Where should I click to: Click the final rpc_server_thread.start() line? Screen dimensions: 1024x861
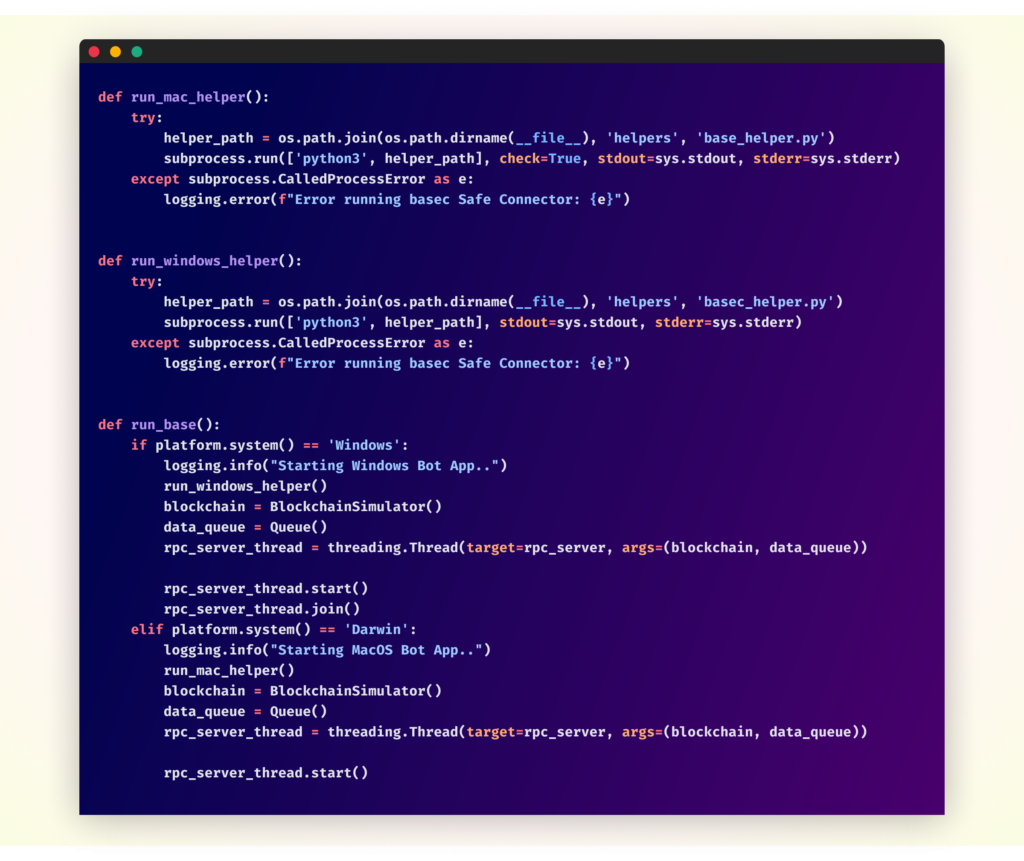point(266,773)
